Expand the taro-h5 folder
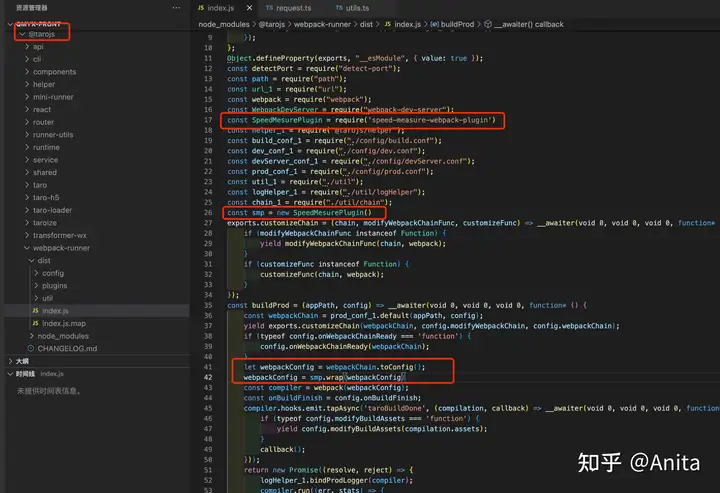The height and width of the screenshot is (493, 720). point(27,197)
